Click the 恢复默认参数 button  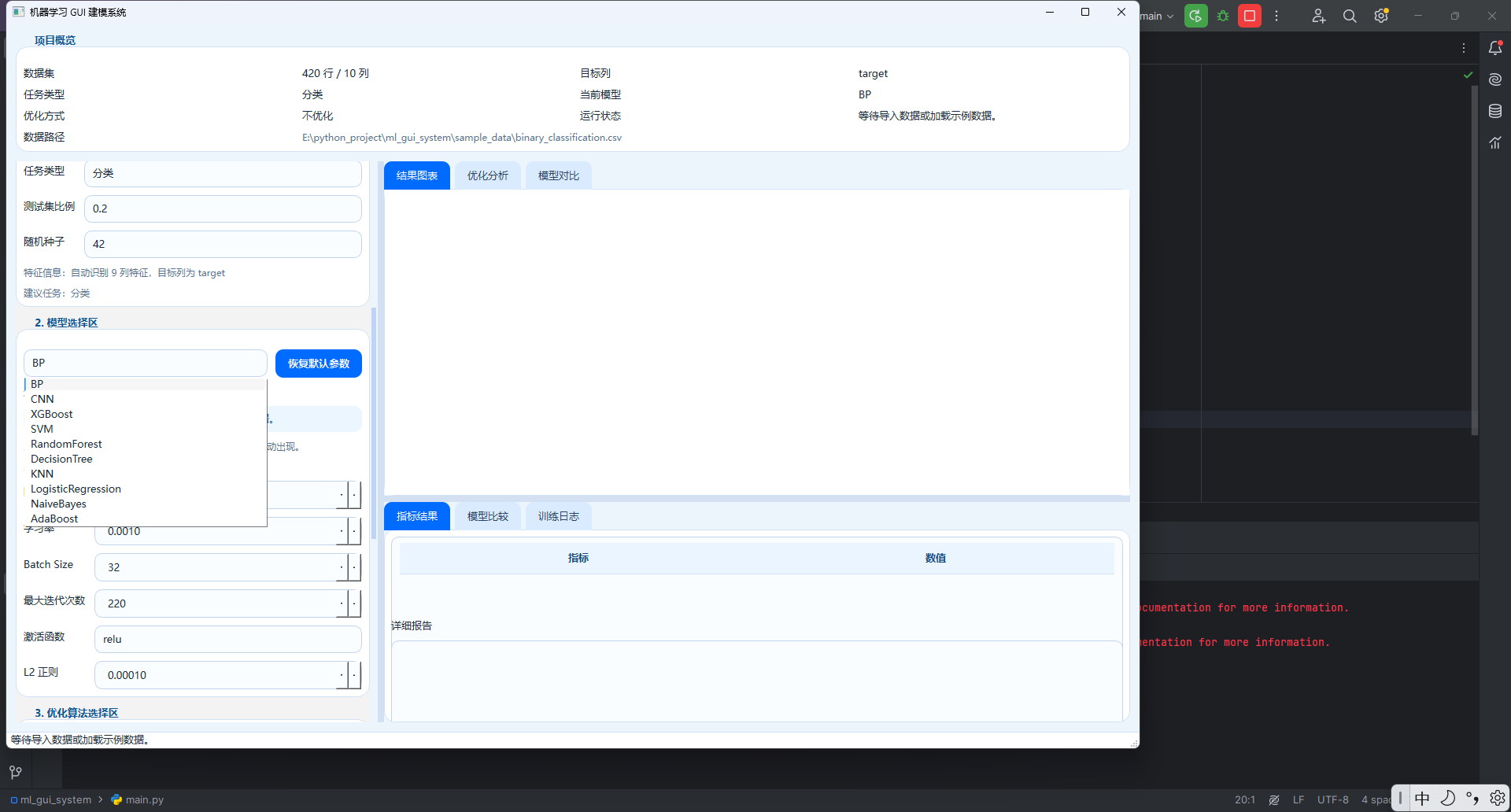click(x=319, y=364)
